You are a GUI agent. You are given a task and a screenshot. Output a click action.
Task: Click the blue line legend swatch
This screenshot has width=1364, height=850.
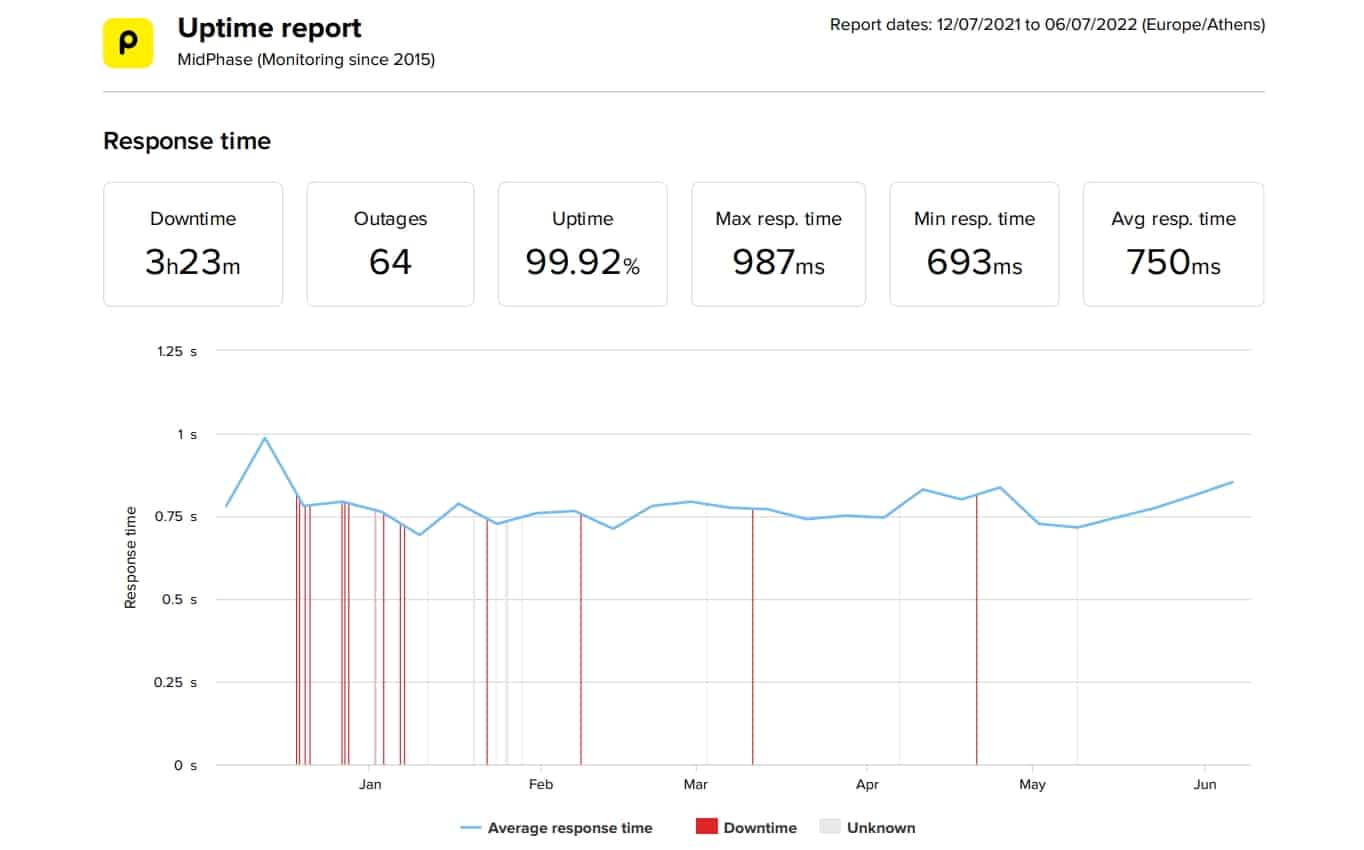coord(471,828)
